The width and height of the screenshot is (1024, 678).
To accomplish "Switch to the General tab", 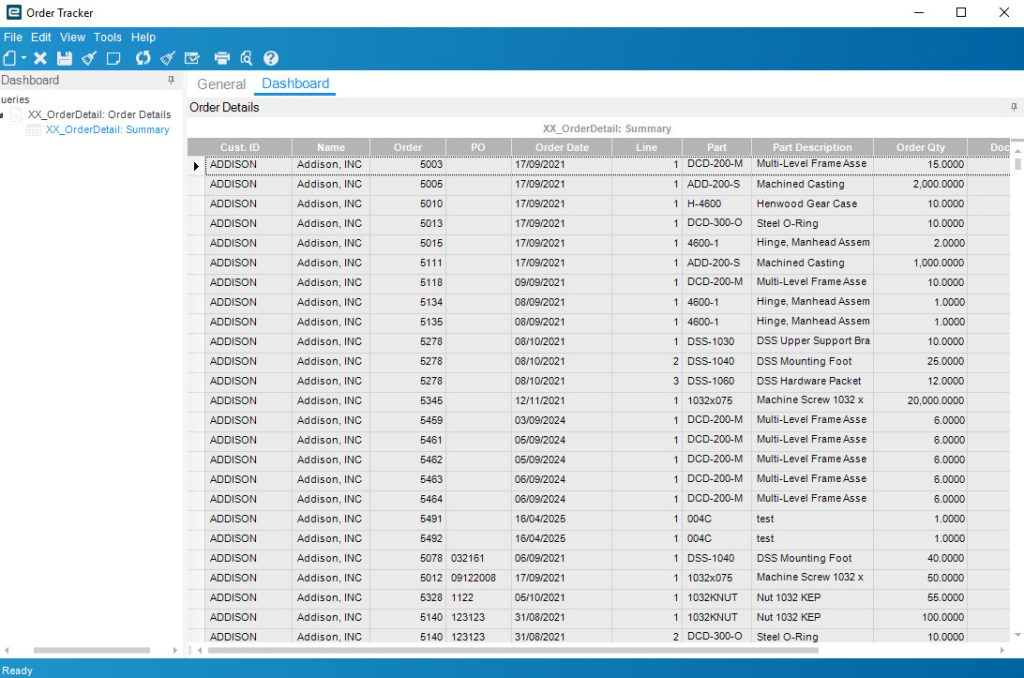I will point(221,84).
